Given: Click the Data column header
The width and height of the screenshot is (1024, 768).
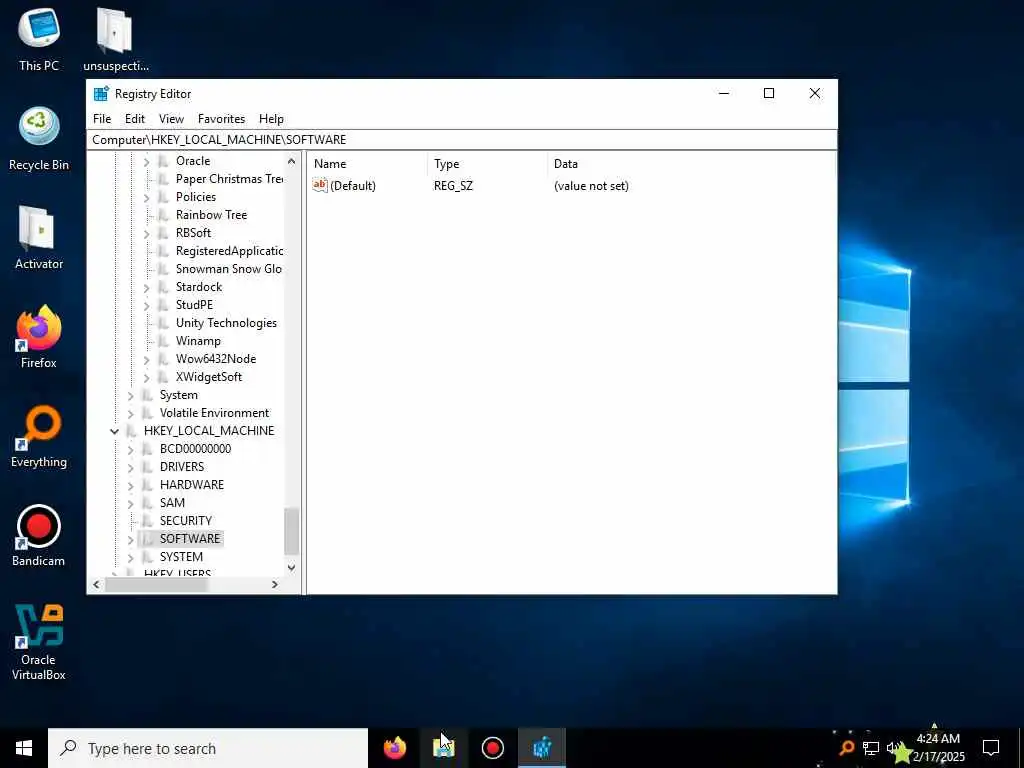Looking at the screenshot, I should tap(691, 164).
